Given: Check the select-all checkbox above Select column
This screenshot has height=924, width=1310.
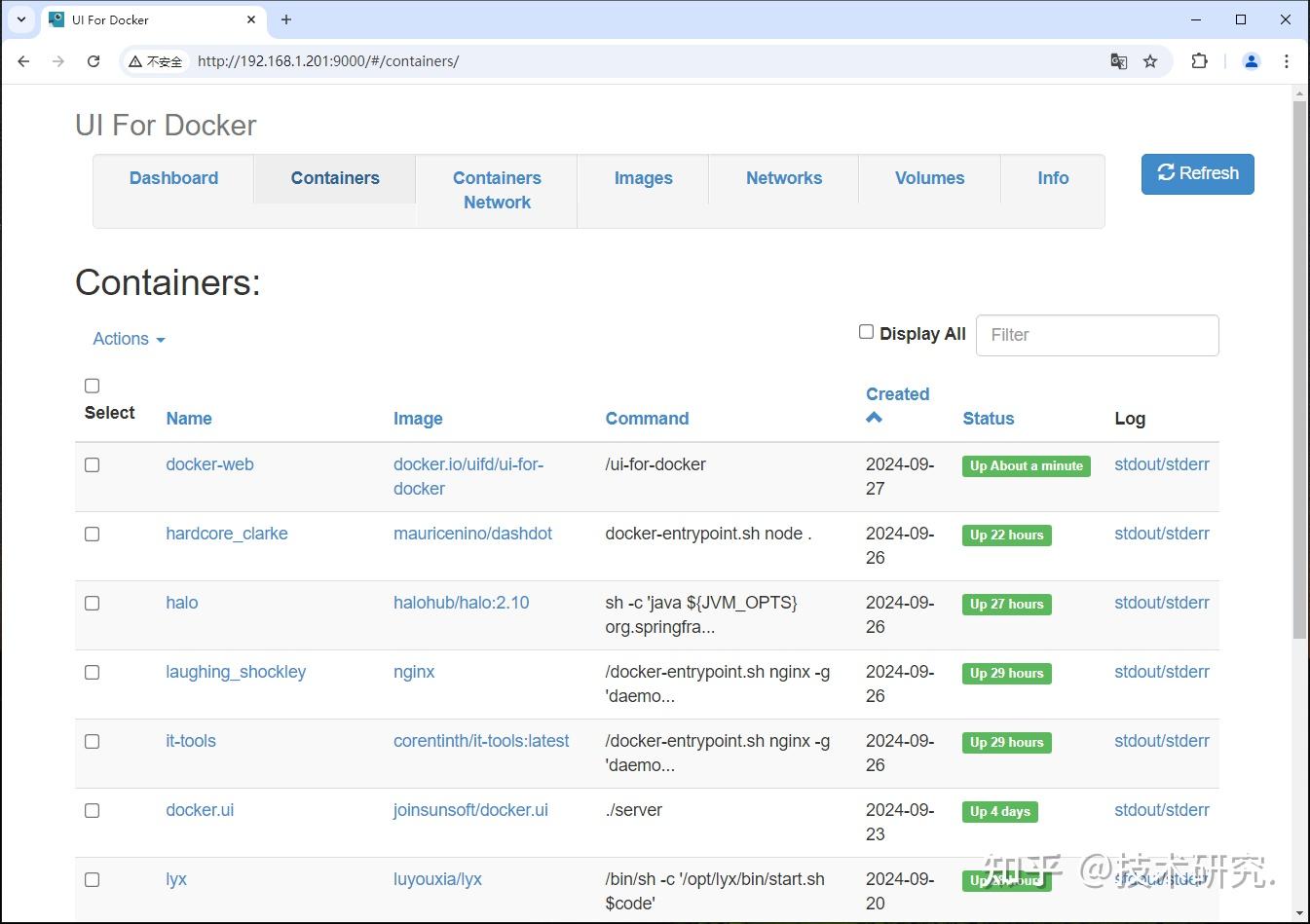Looking at the screenshot, I should point(92,386).
